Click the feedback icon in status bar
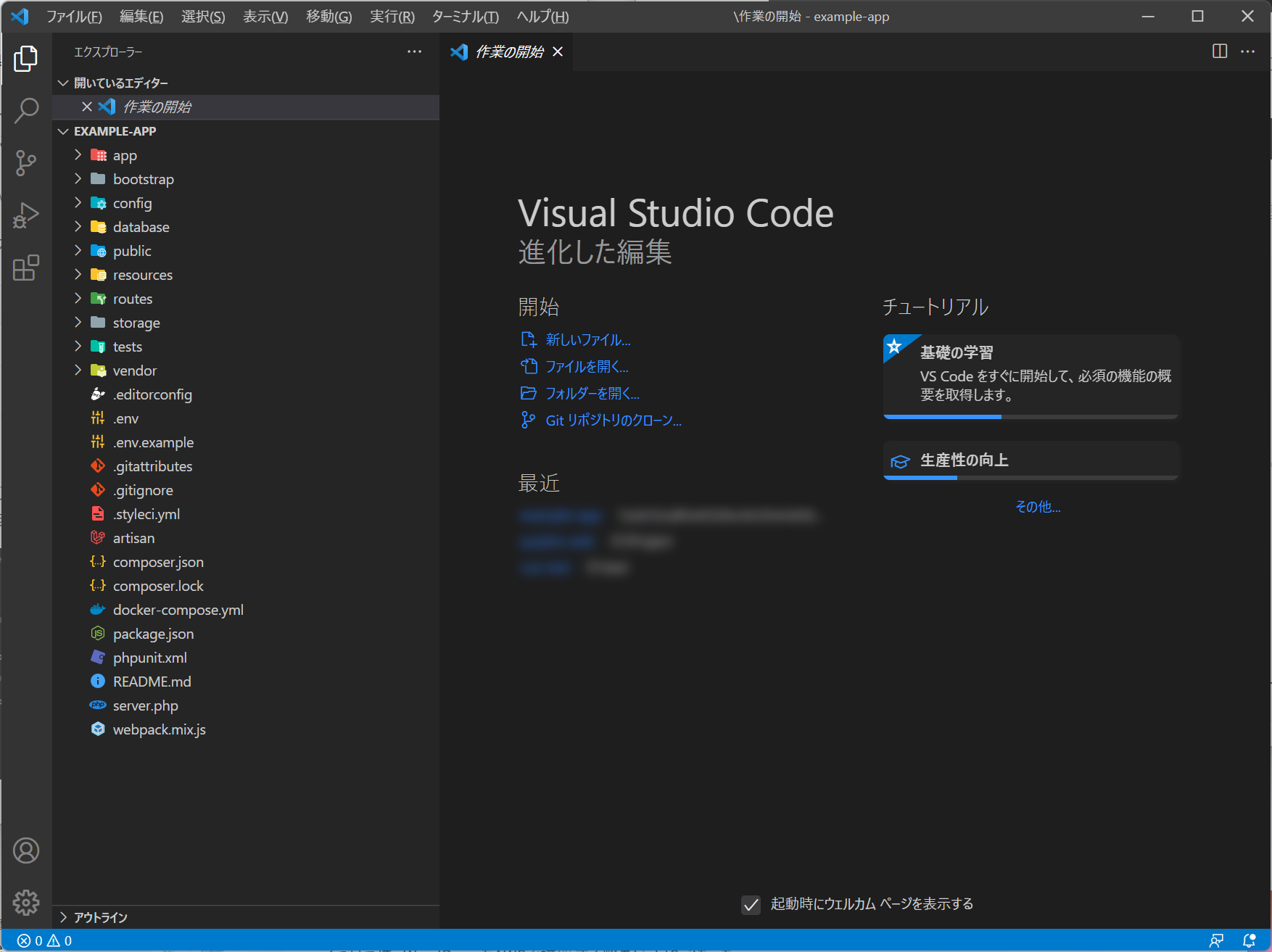The width and height of the screenshot is (1272, 952). pyautogui.click(x=1216, y=940)
